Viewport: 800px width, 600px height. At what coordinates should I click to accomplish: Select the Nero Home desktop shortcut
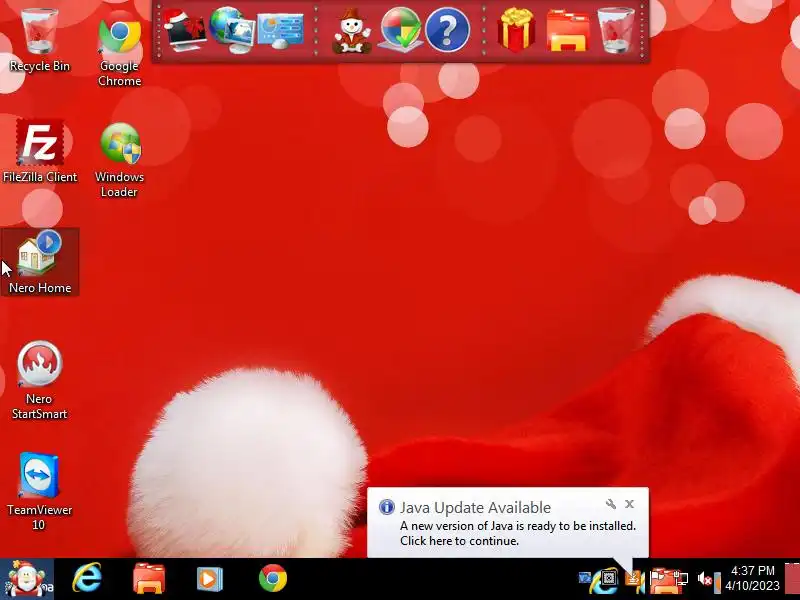pyautogui.click(x=40, y=261)
